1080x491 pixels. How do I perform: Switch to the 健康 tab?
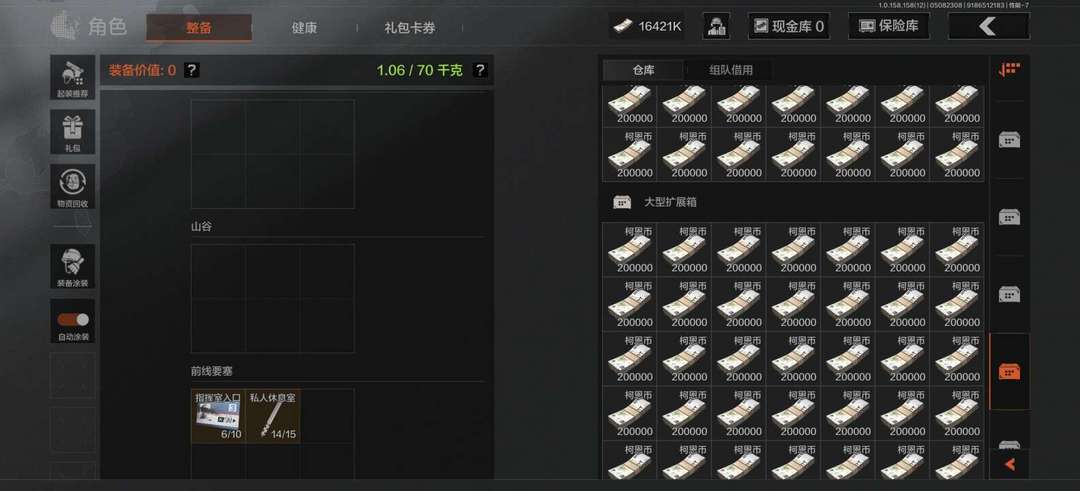point(304,28)
